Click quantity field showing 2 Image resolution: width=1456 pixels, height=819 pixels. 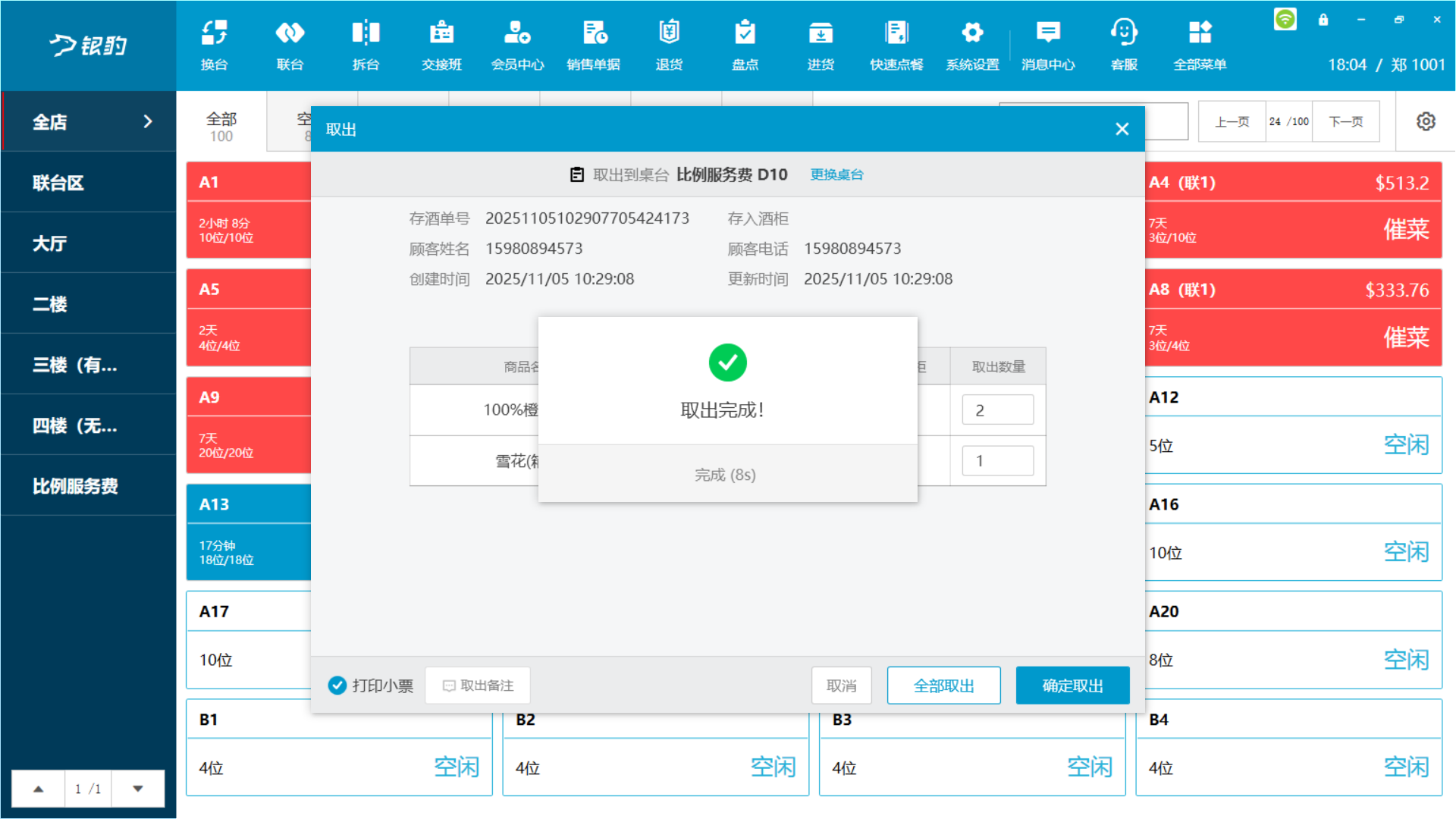tap(997, 410)
